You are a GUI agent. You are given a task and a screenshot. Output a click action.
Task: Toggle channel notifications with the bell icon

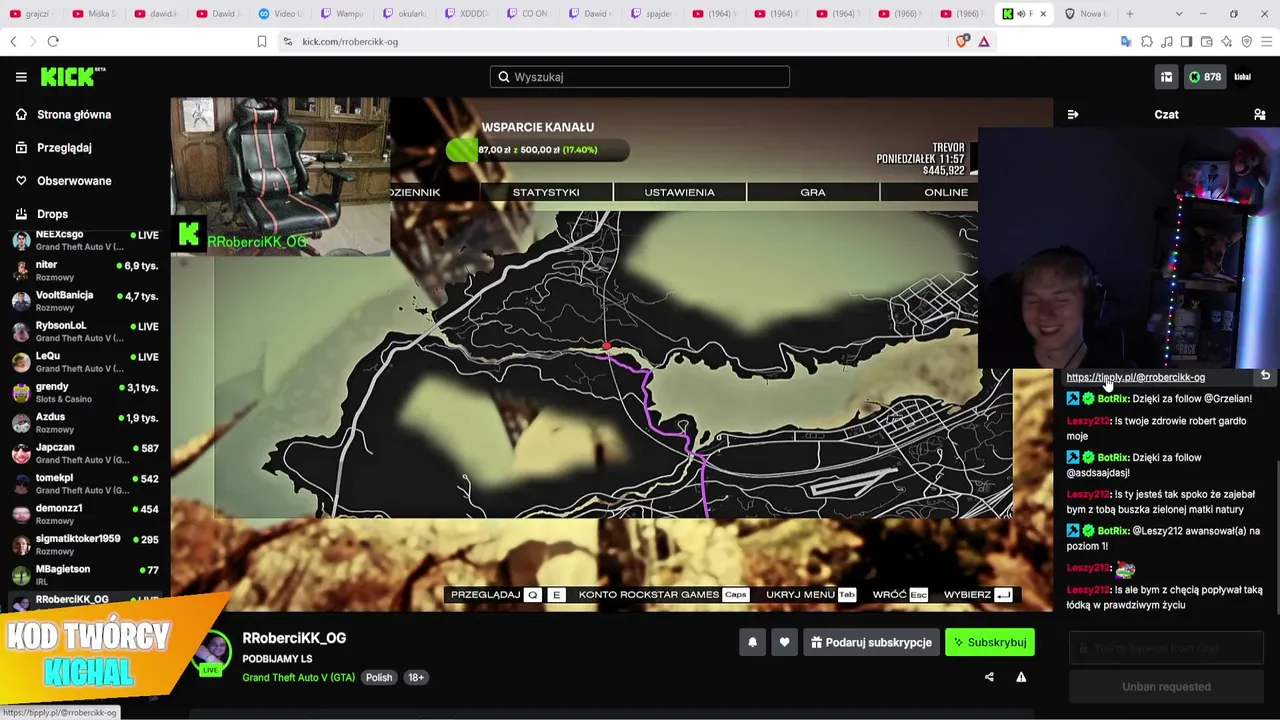[752, 642]
